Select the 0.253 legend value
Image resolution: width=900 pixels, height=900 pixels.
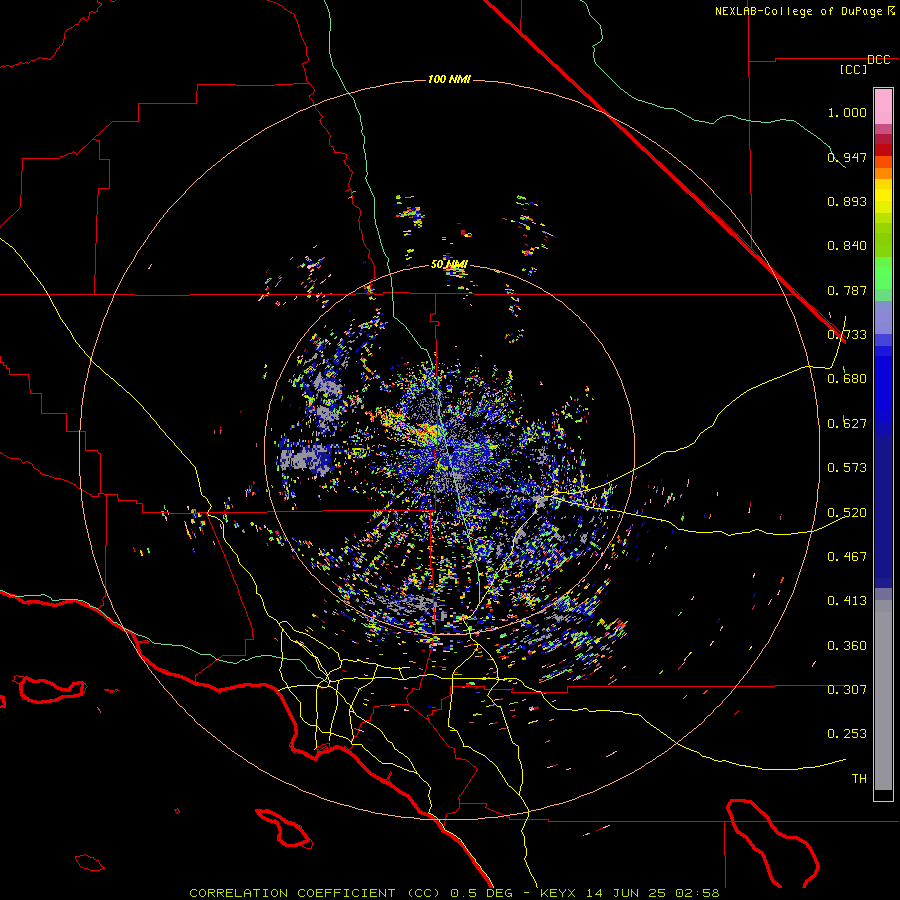coord(847,734)
